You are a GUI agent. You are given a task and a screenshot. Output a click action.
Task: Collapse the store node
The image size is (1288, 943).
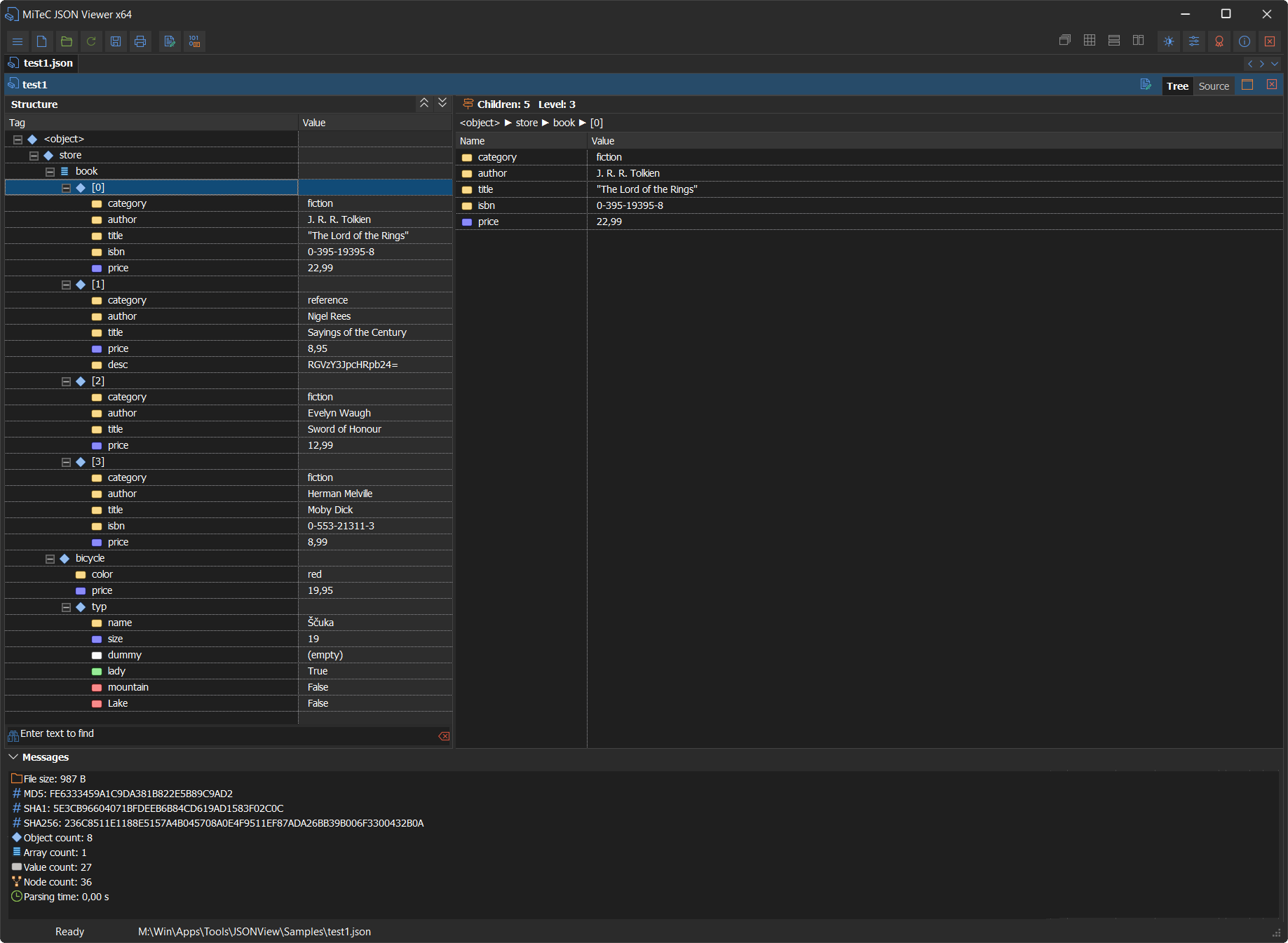(x=34, y=156)
